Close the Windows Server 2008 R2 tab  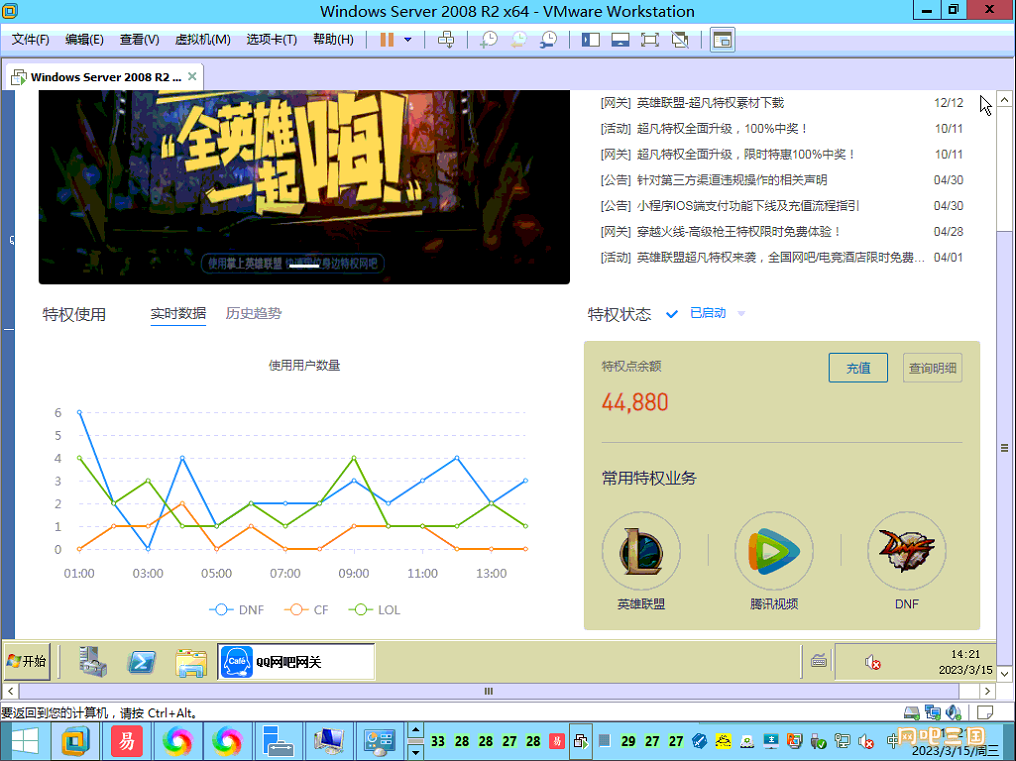192,76
